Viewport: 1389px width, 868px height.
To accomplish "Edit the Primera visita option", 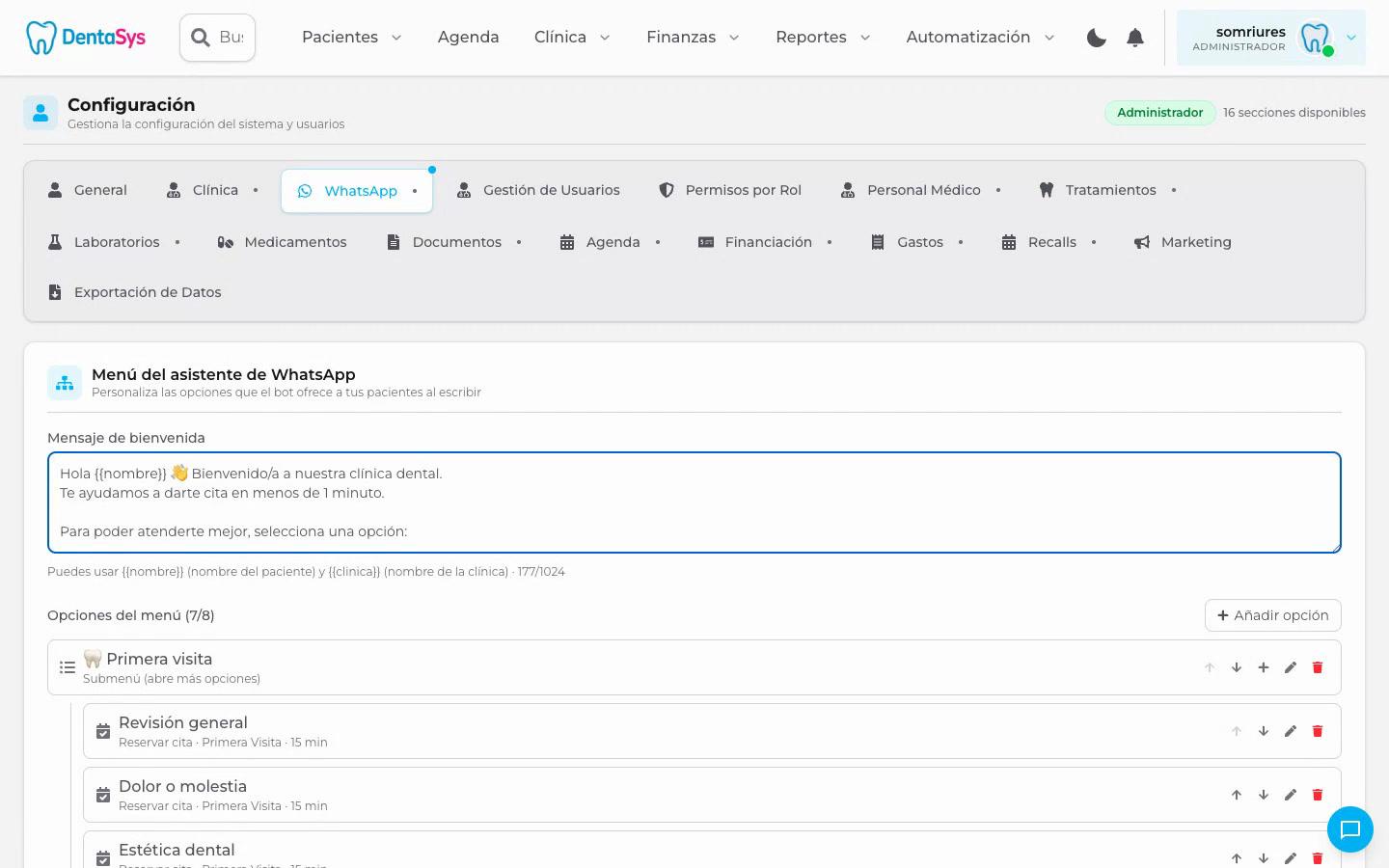I will coord(1291,667).
